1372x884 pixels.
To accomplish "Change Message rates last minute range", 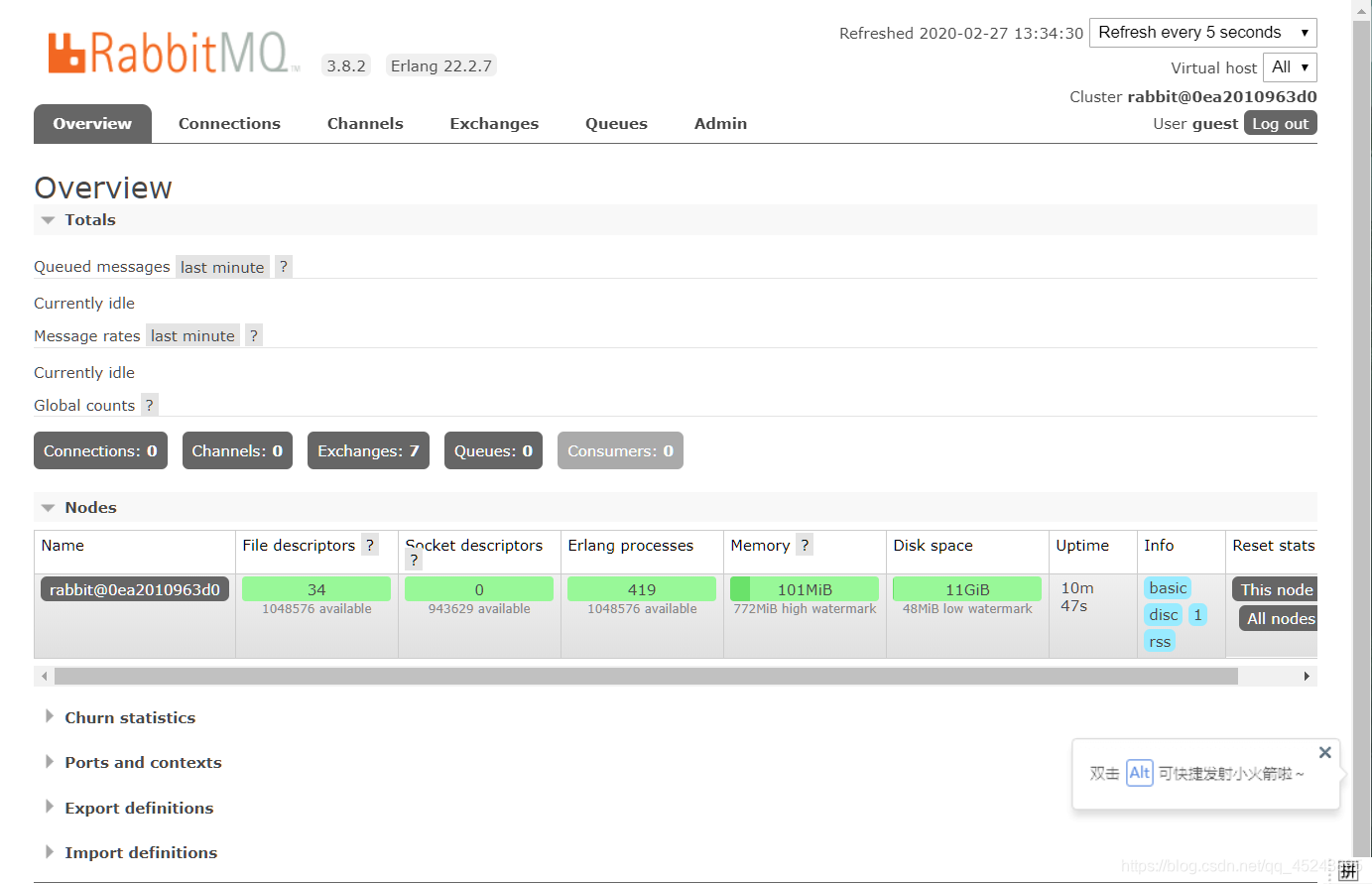I will click(x=192, y=336).
